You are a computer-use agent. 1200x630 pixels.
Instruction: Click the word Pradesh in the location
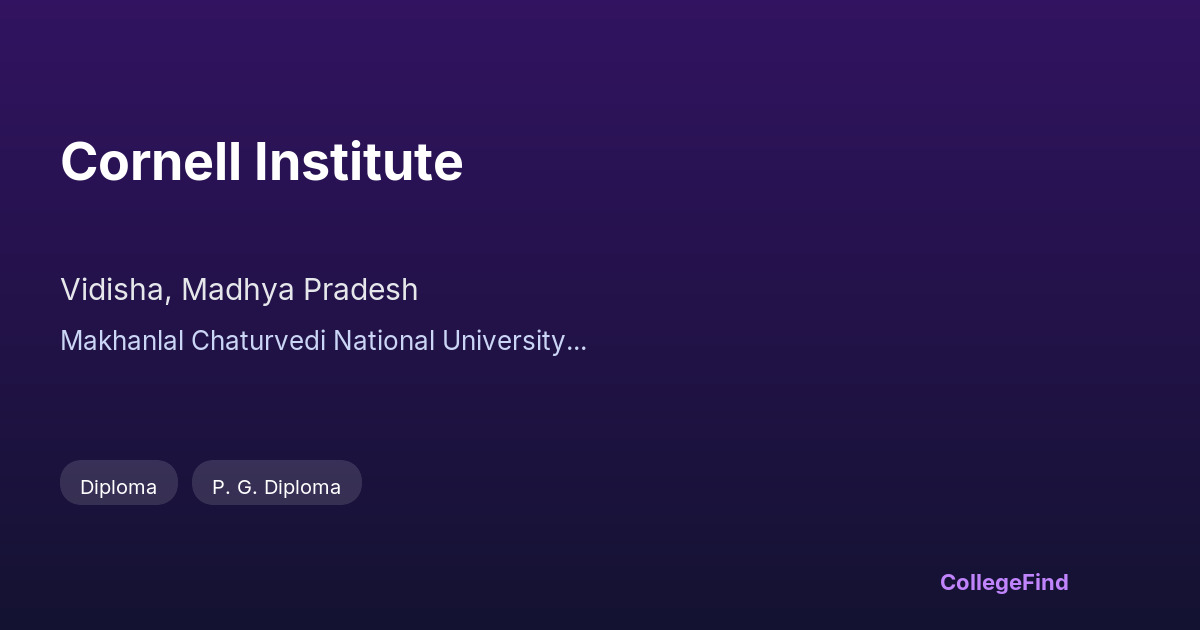pos(361,290)
